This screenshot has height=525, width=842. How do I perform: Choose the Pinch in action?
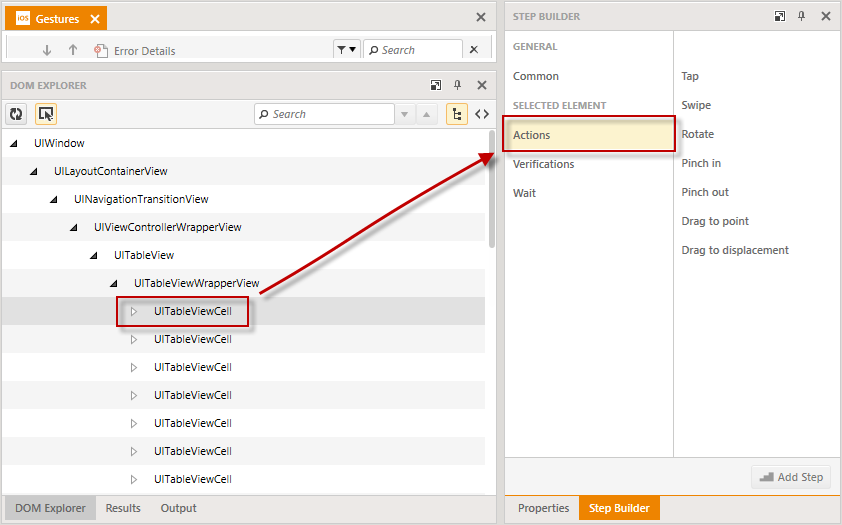click(x=701, y=163)
